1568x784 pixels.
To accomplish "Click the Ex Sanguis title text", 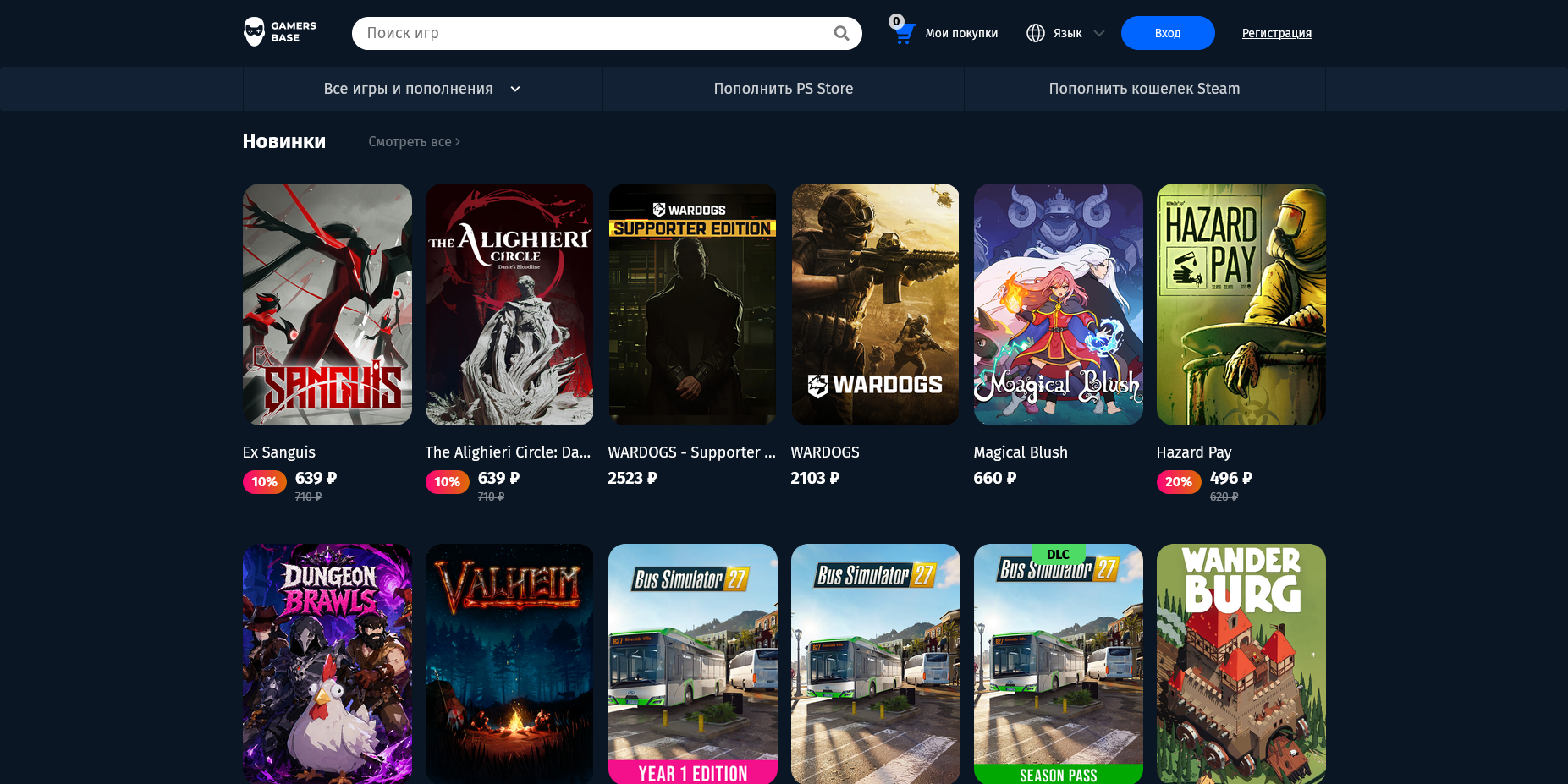I will point(279,452).
